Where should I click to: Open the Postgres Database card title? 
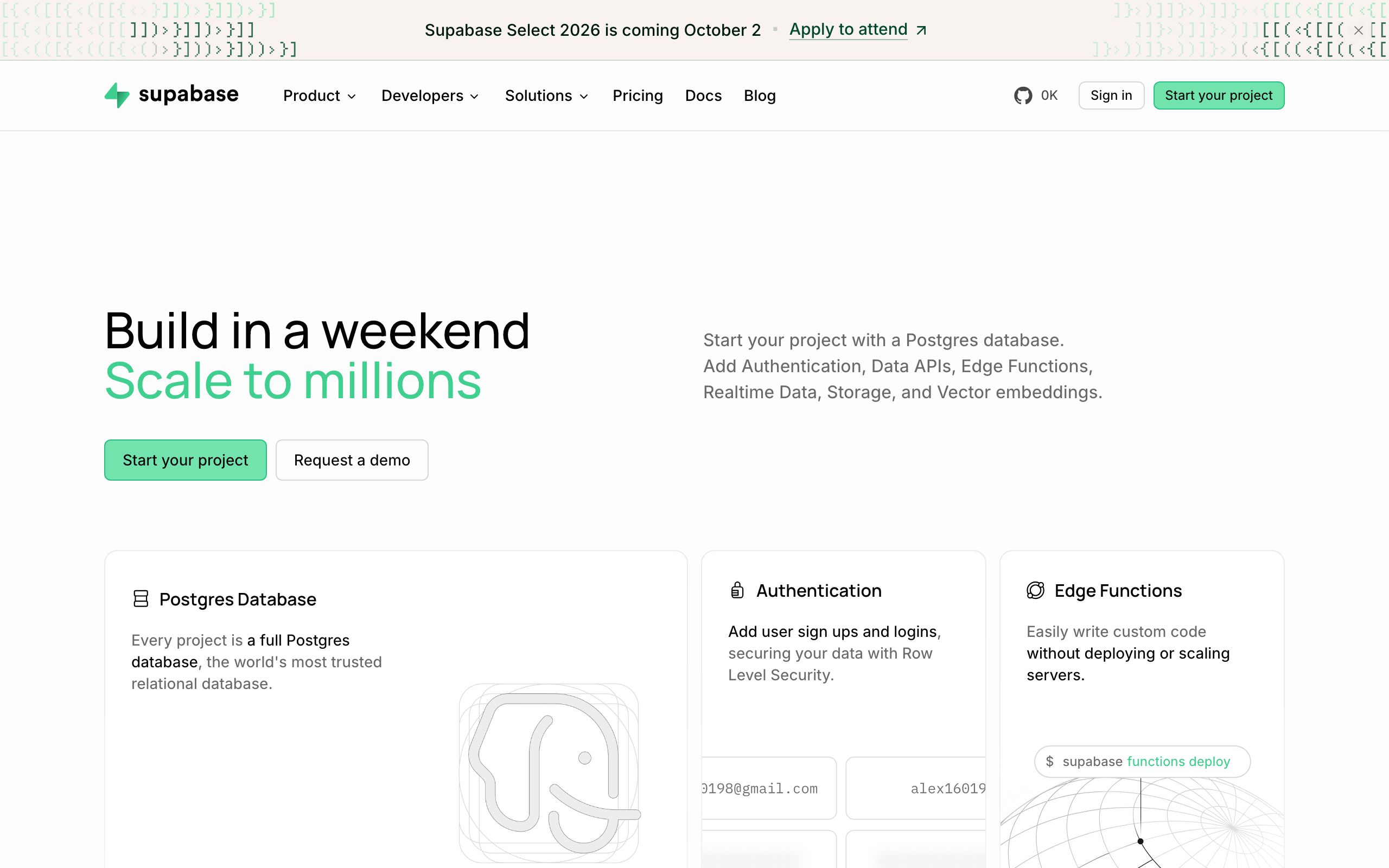(238, 599)
